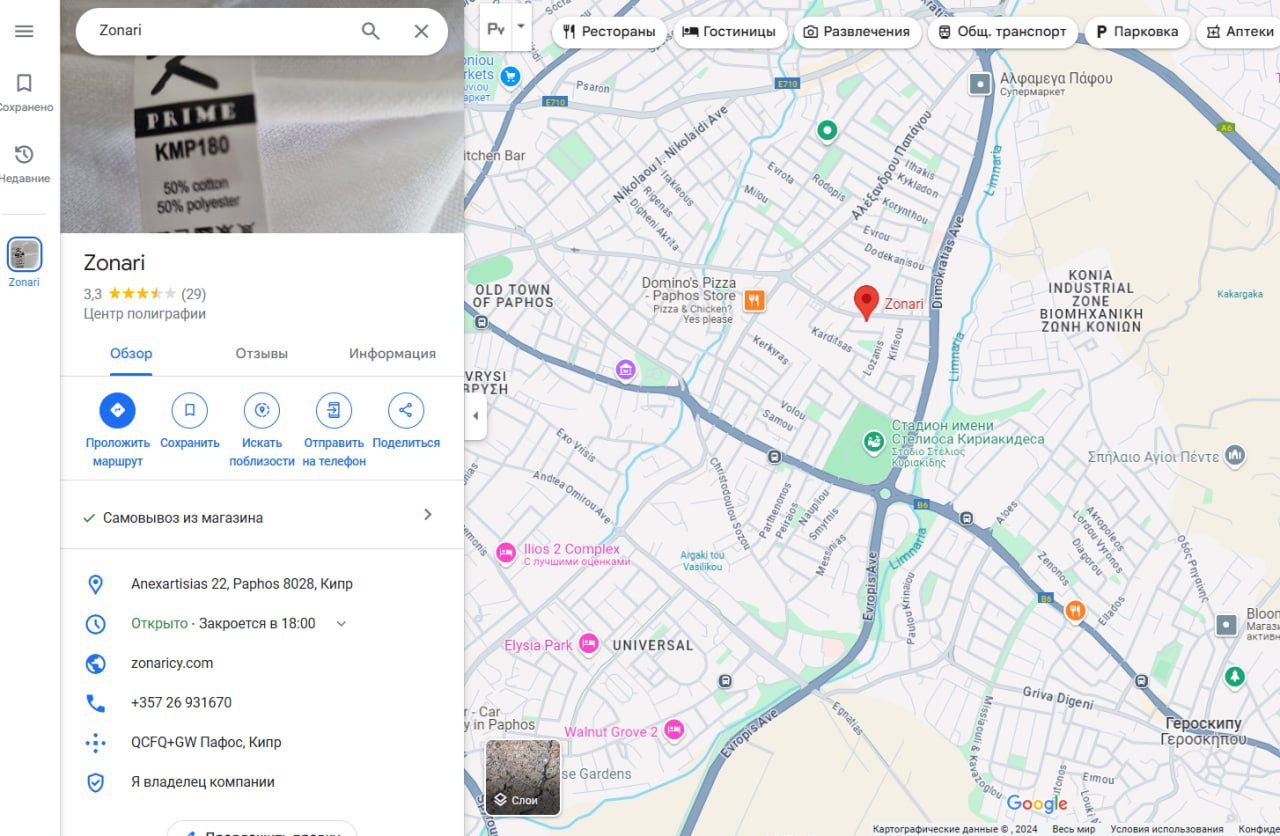This screenshot has height=836, width=1280.
Task: Click the Stelios Kyriakides stadium marker
Action: (x=874, y=439)
